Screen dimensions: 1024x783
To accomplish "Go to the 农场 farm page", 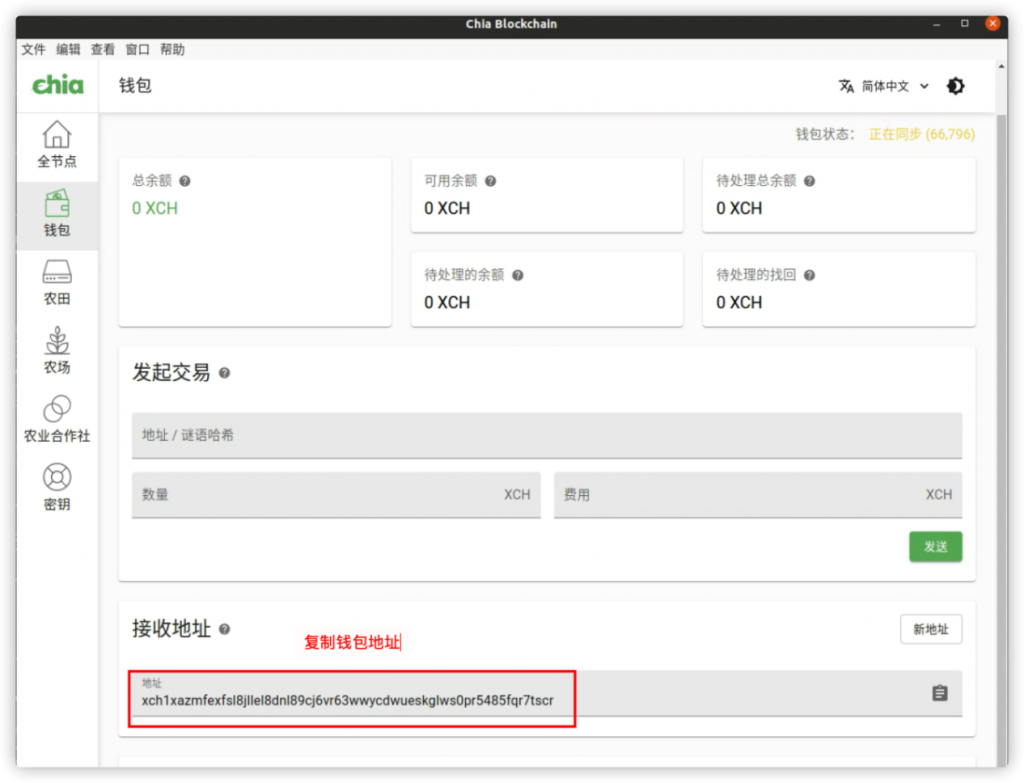I will tap(57, 351).
